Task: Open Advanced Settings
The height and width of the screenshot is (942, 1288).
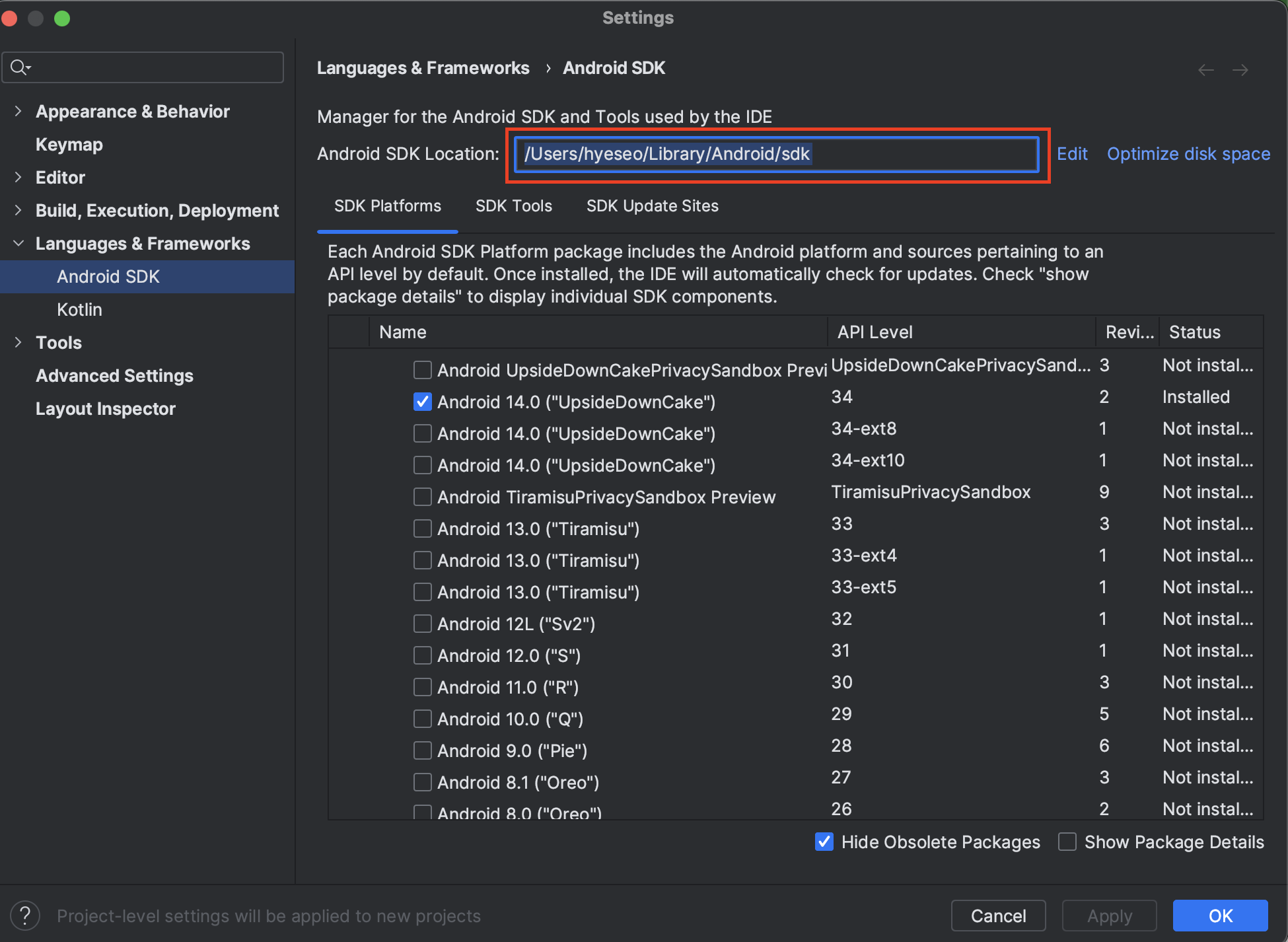Action: [114, 376]
